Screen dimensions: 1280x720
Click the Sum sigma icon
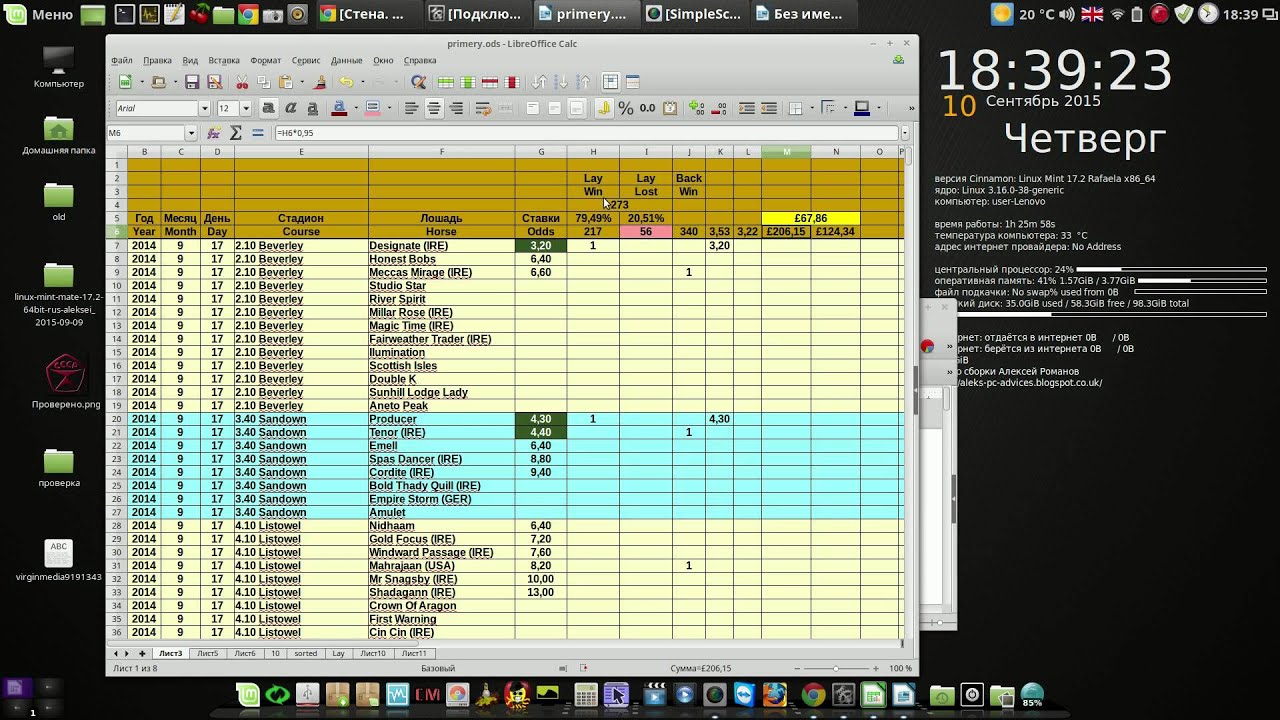(x=236, y=133)
